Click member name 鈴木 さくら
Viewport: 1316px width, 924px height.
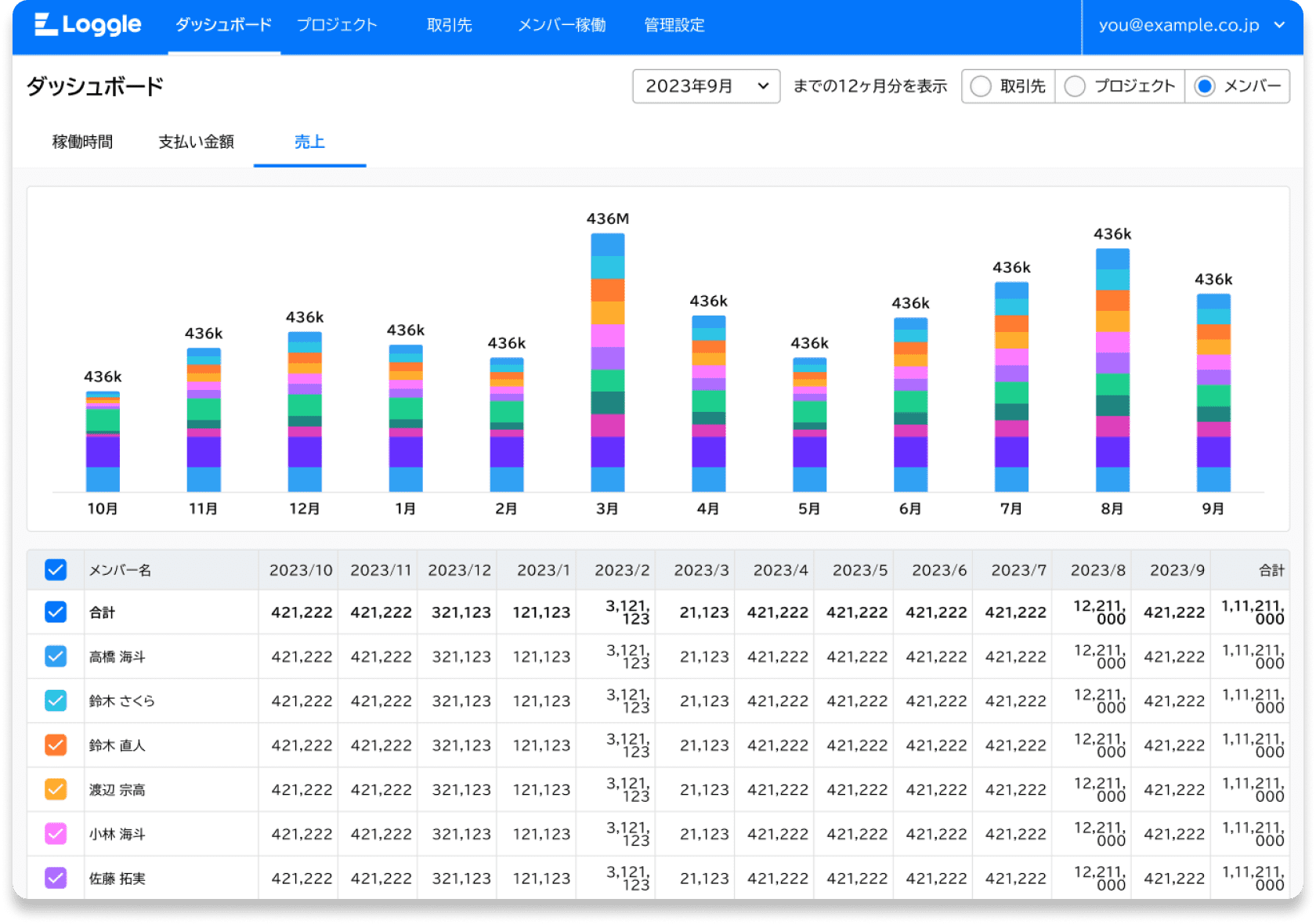point(121,701)
